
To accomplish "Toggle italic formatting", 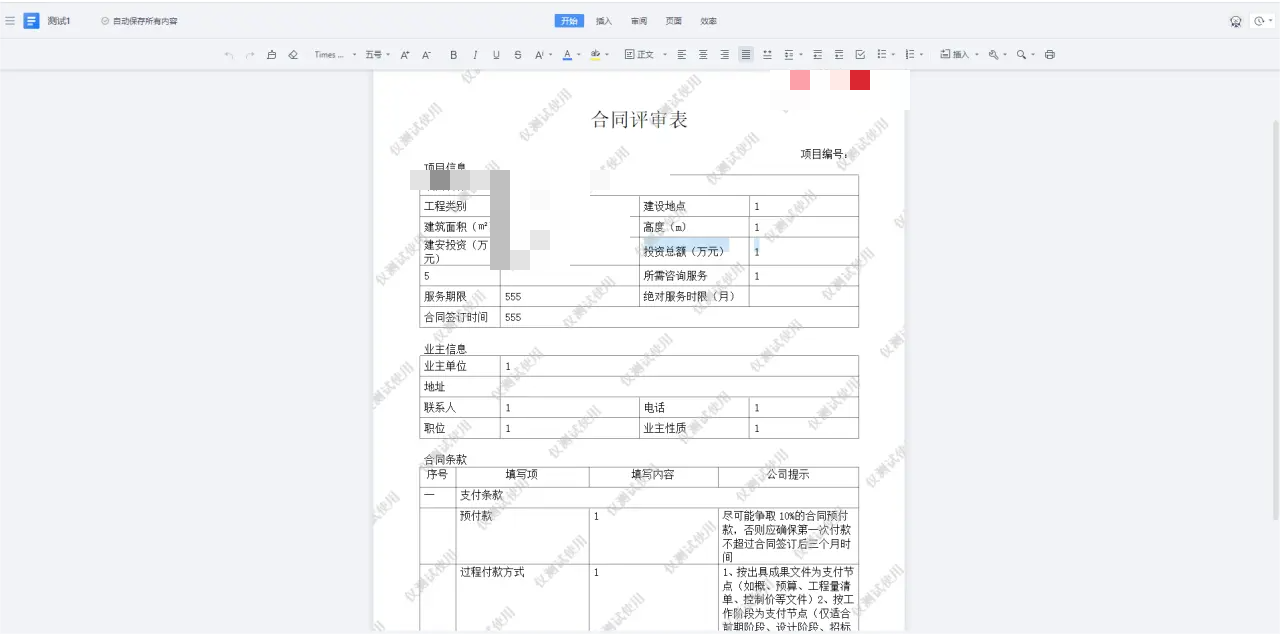I will tap(475, 55).
